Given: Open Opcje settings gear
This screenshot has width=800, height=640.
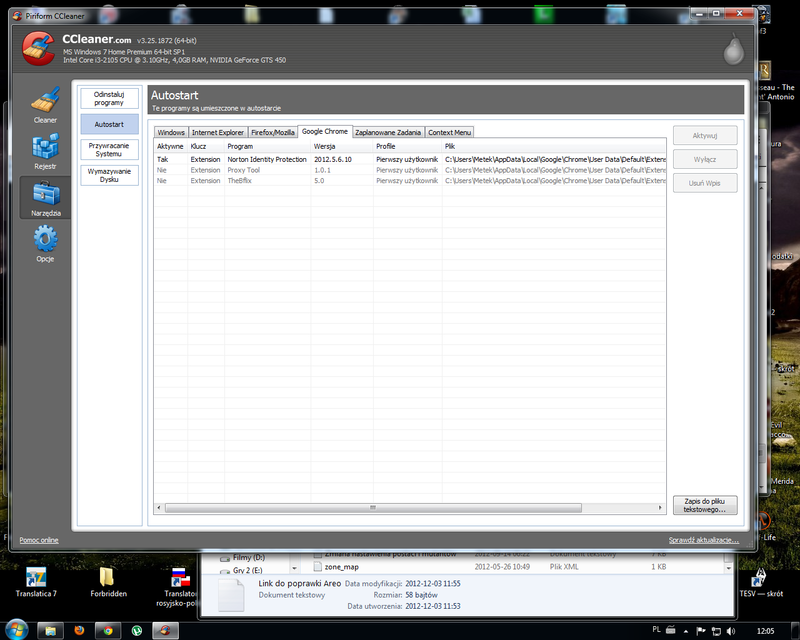Looking at the screenshot, I should [45, 243].
